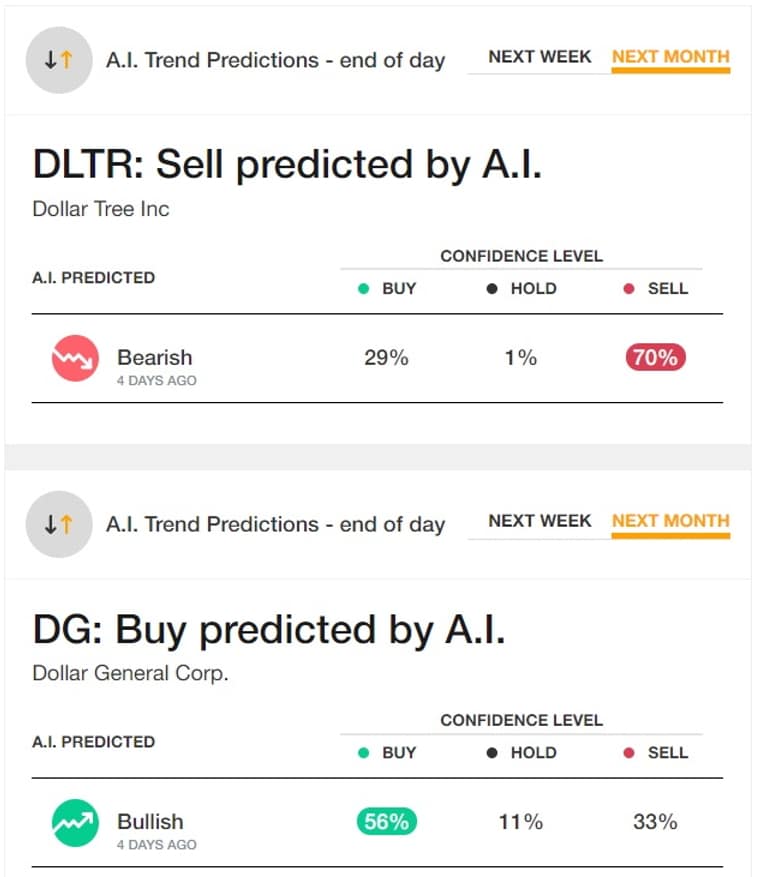Screen dimensions: 757x877
Task: Switch DLTR panel to NEXT WEEK tab
Action: tap(539, 57)
